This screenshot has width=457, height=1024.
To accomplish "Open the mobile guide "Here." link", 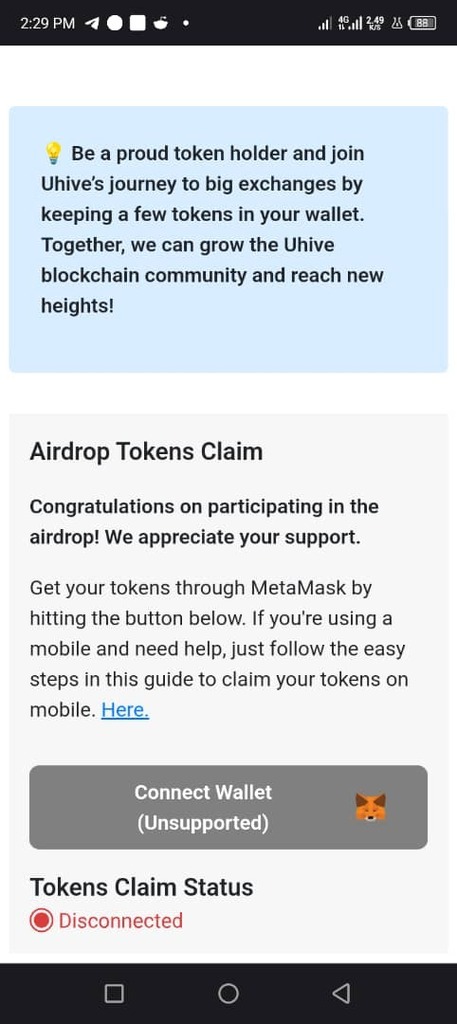I will coord(125,710).
